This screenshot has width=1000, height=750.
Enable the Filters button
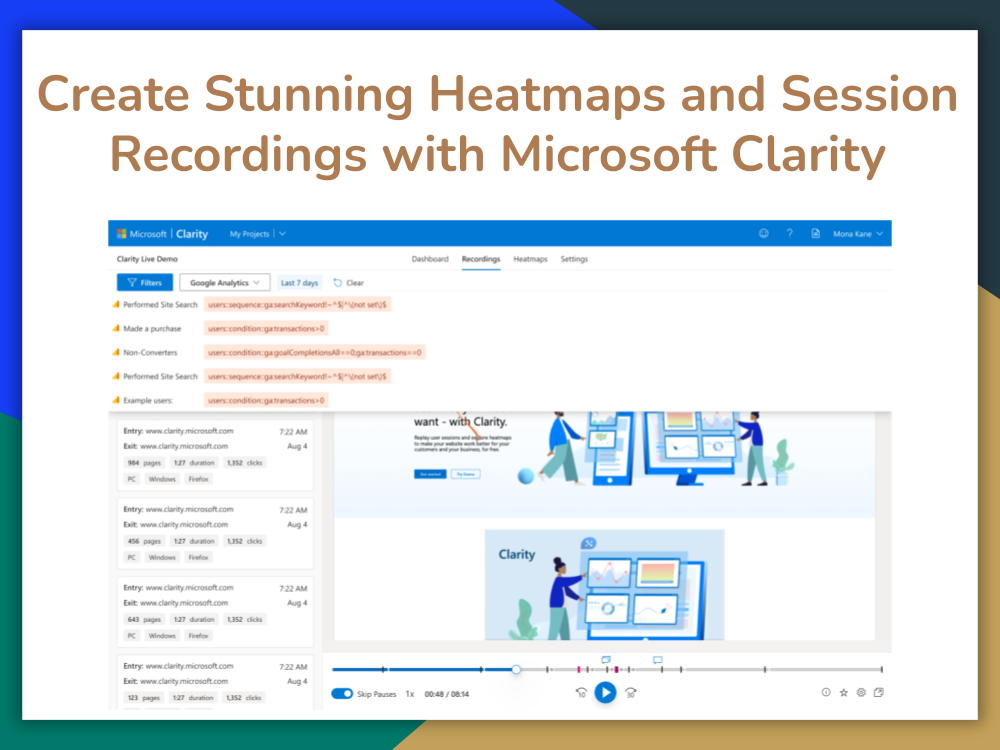coord(146,282)
